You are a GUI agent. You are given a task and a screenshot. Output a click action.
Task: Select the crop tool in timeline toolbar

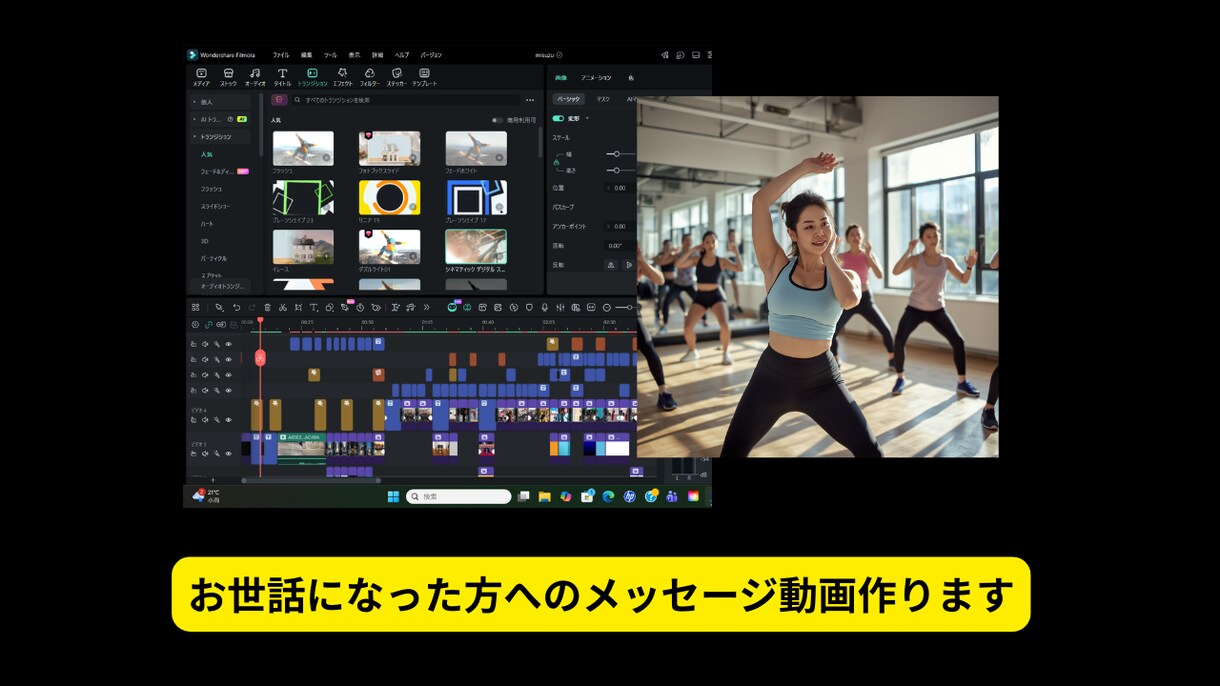coord(298,307)
